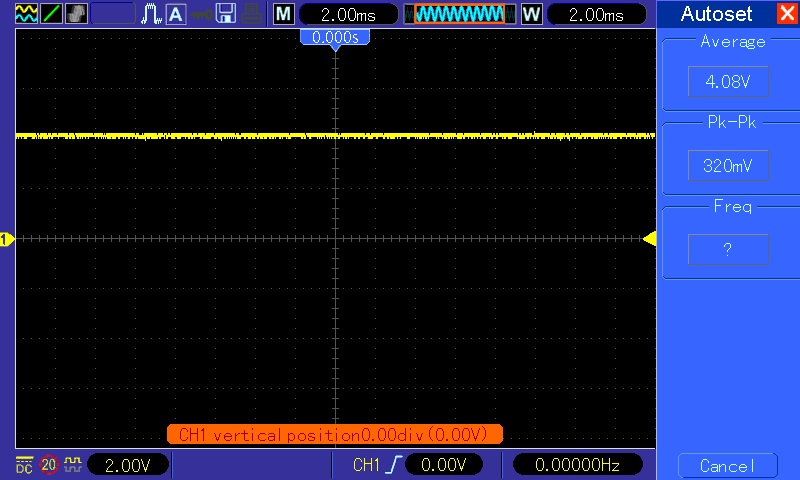Click the yellow square wave icon at bottom

coord(73,465)
